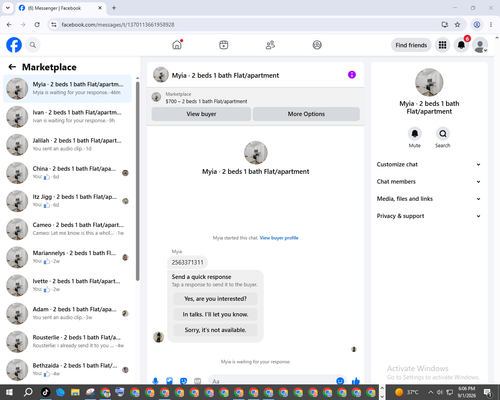Select the Messenger | Facebook browser tab

(x=61, y=8)
